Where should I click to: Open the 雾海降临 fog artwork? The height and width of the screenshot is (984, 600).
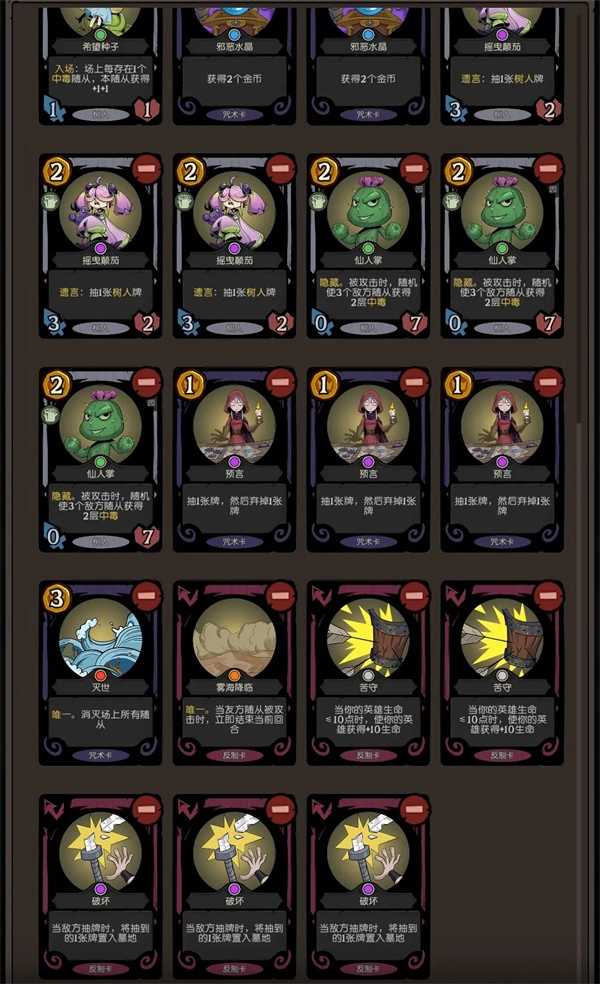pyautogui.click(x=234, y=638)
